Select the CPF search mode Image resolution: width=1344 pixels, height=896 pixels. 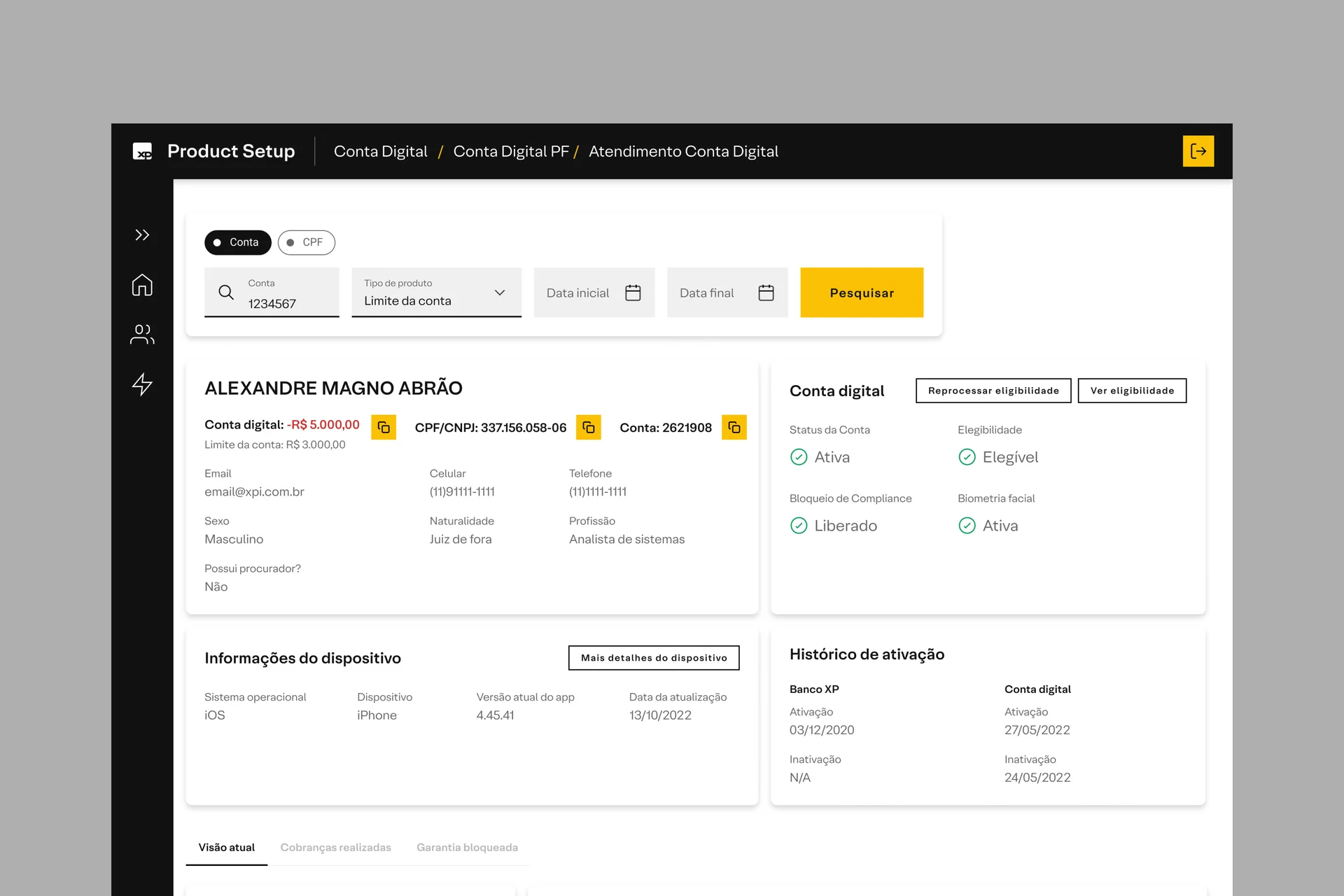point(306,242)
